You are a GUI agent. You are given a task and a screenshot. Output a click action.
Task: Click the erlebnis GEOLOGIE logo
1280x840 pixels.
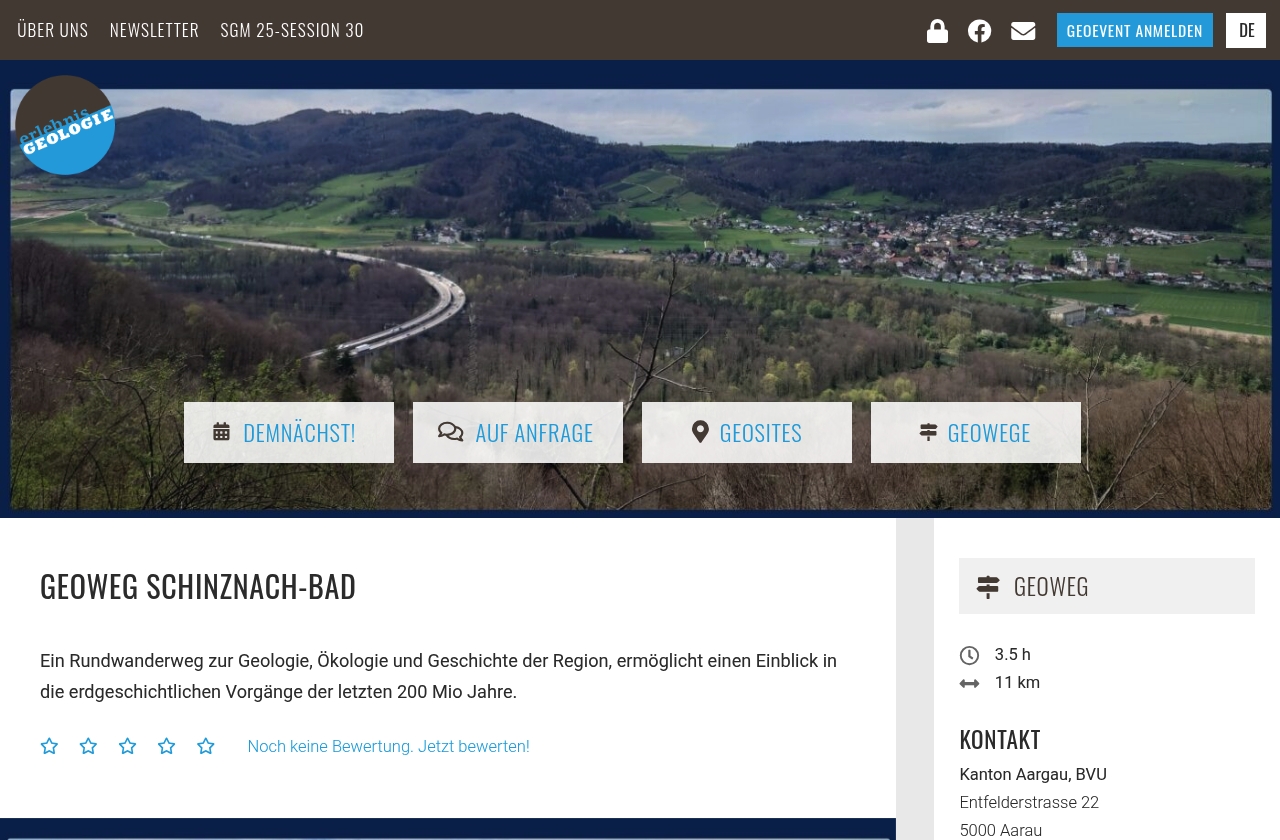point(65,125)
